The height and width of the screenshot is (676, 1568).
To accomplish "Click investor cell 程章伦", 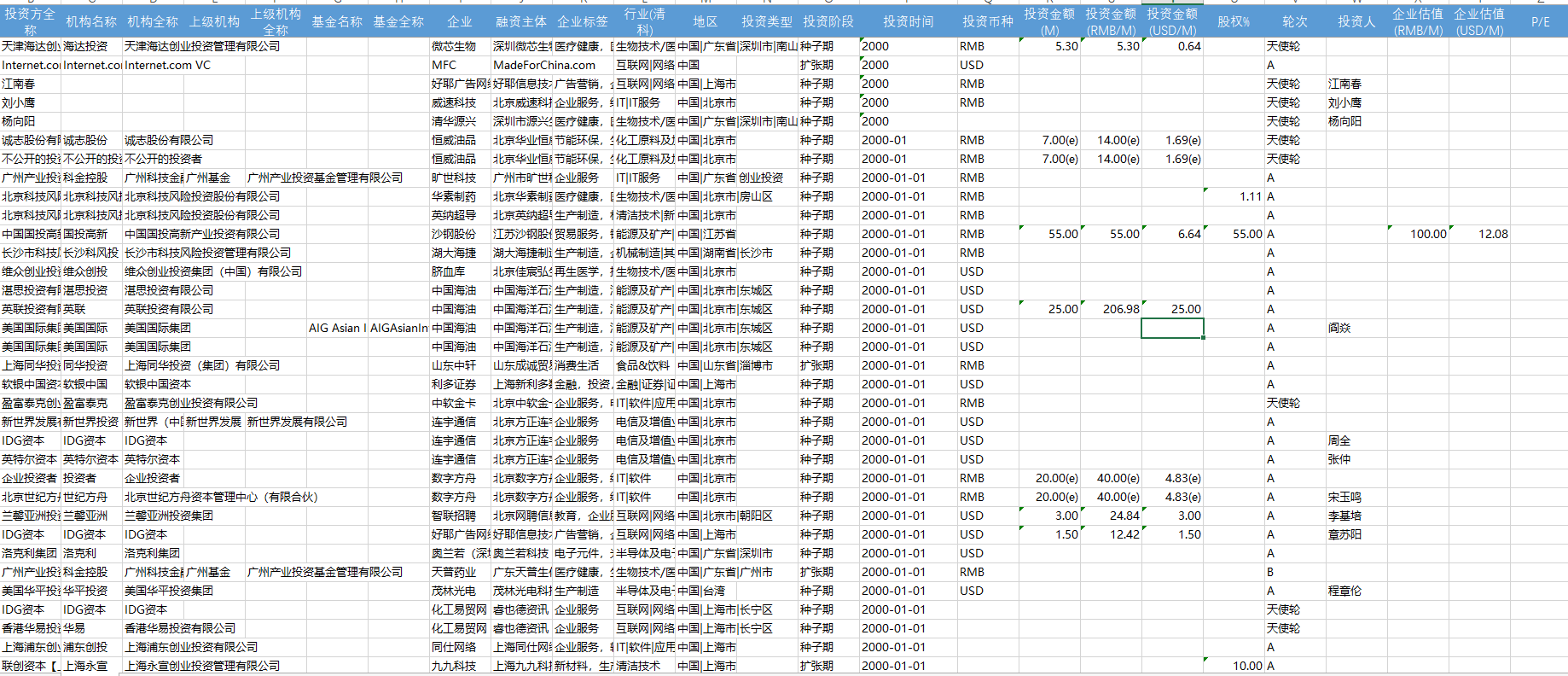I will [x=1356, y=591].
